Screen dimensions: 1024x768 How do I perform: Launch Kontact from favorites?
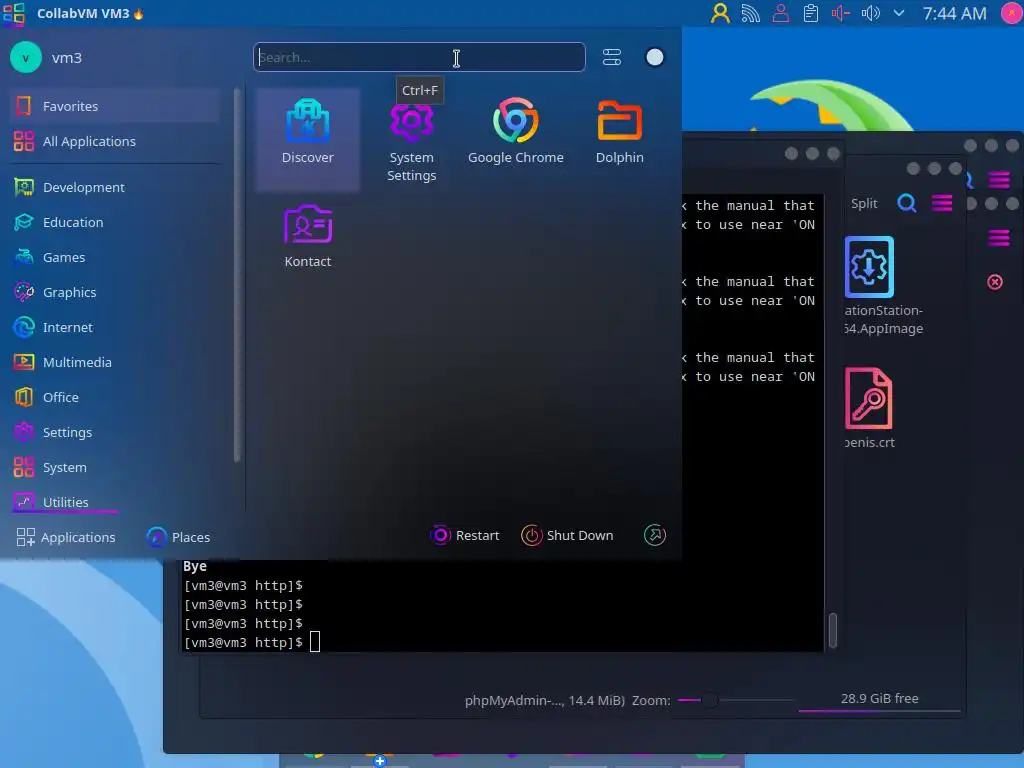308,236
